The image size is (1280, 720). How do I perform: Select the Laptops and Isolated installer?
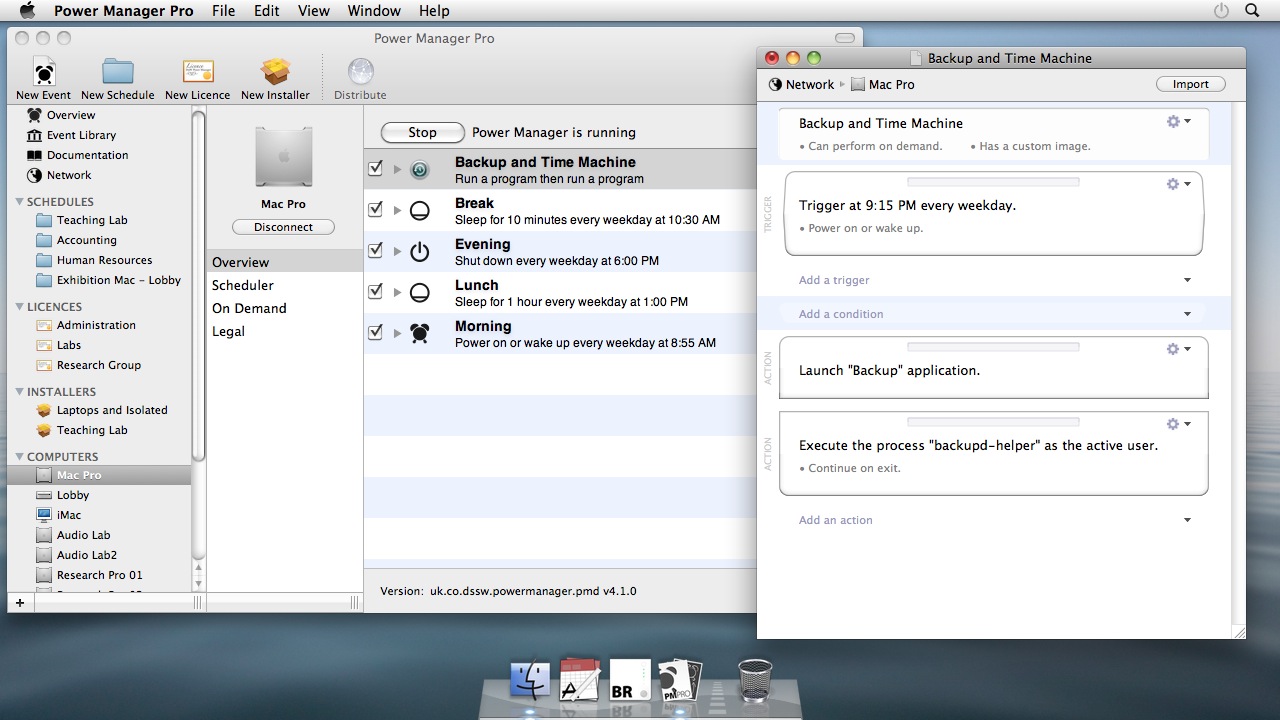[x=112, y=410]
